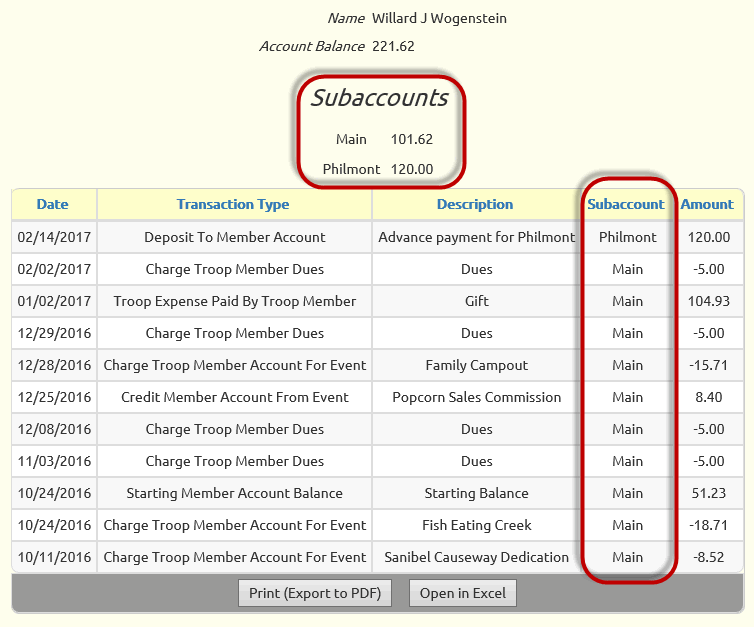Viewport: 754px width, 627px height.
Task: Click the Open in Excel button
Action: click(463, 593)
